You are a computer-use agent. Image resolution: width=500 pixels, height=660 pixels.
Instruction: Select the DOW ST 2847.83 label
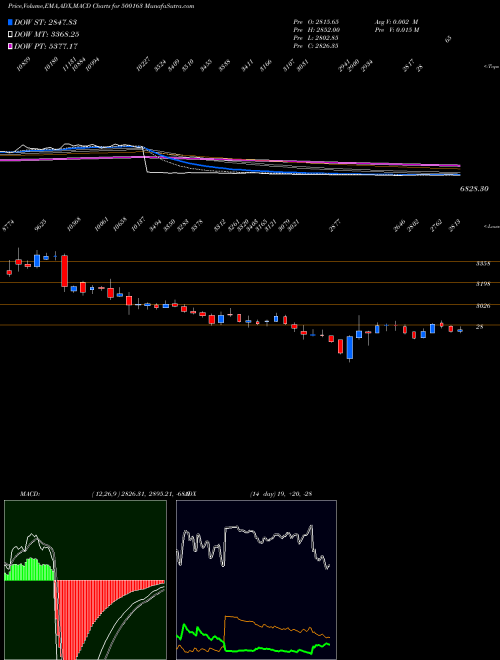point(45,22)
